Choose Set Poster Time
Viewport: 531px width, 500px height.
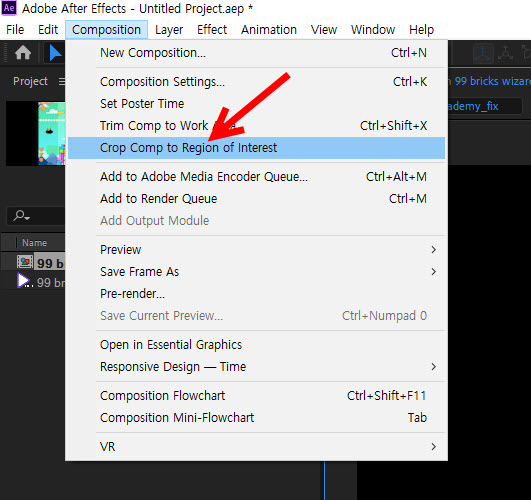256,104
